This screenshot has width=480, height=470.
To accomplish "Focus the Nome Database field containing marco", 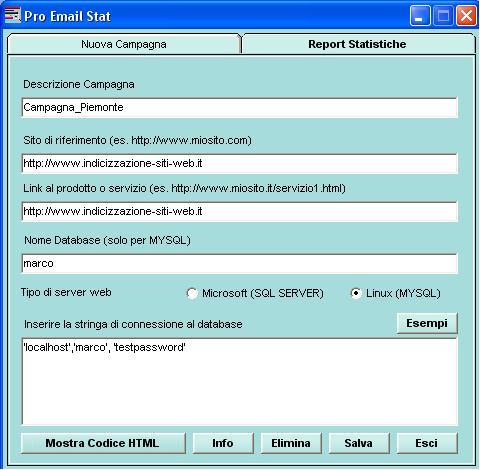I will point(240,263).
